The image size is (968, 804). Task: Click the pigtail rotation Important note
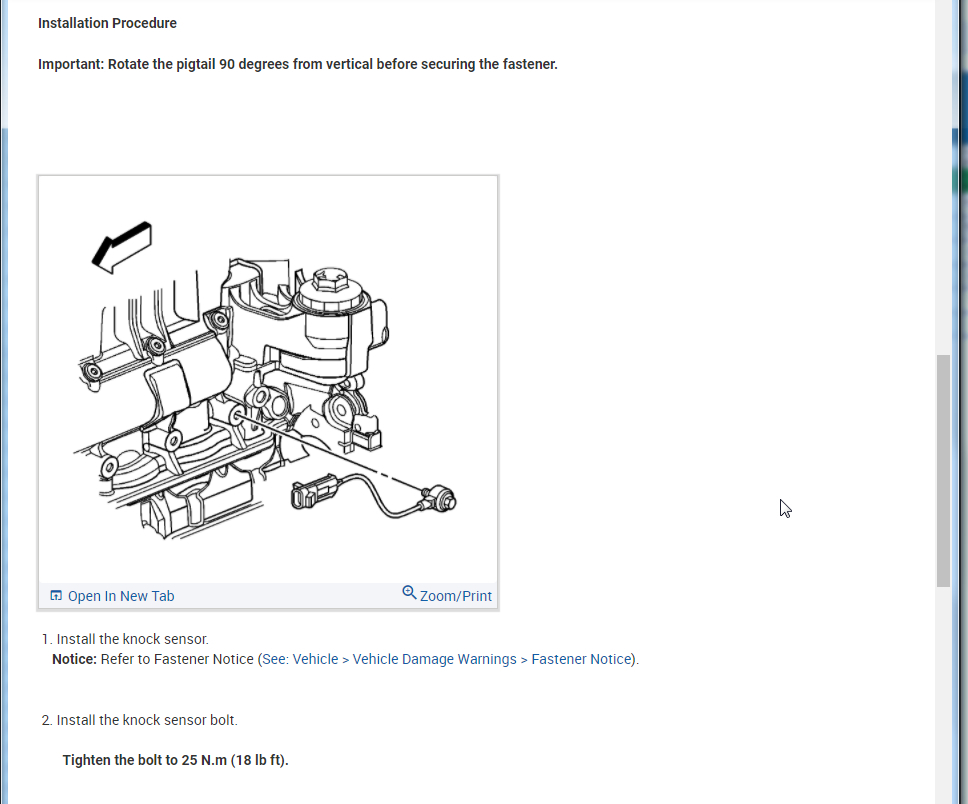point(298,64)
